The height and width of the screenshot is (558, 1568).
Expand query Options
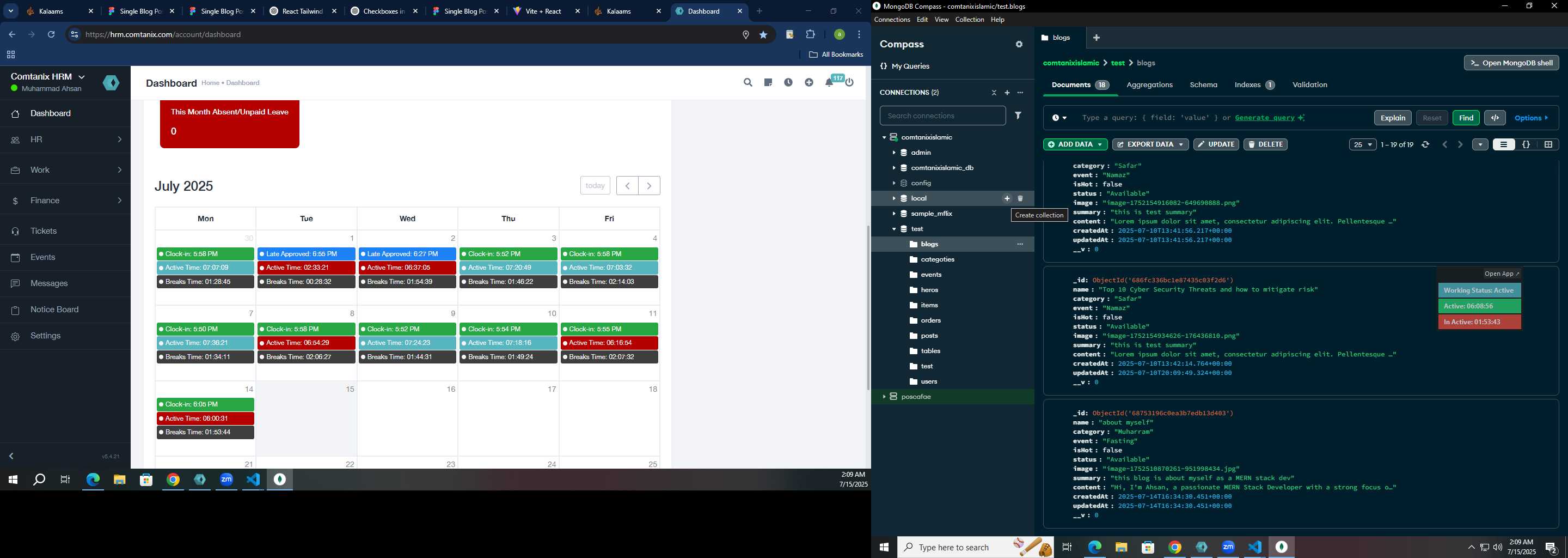[1532, 118]
